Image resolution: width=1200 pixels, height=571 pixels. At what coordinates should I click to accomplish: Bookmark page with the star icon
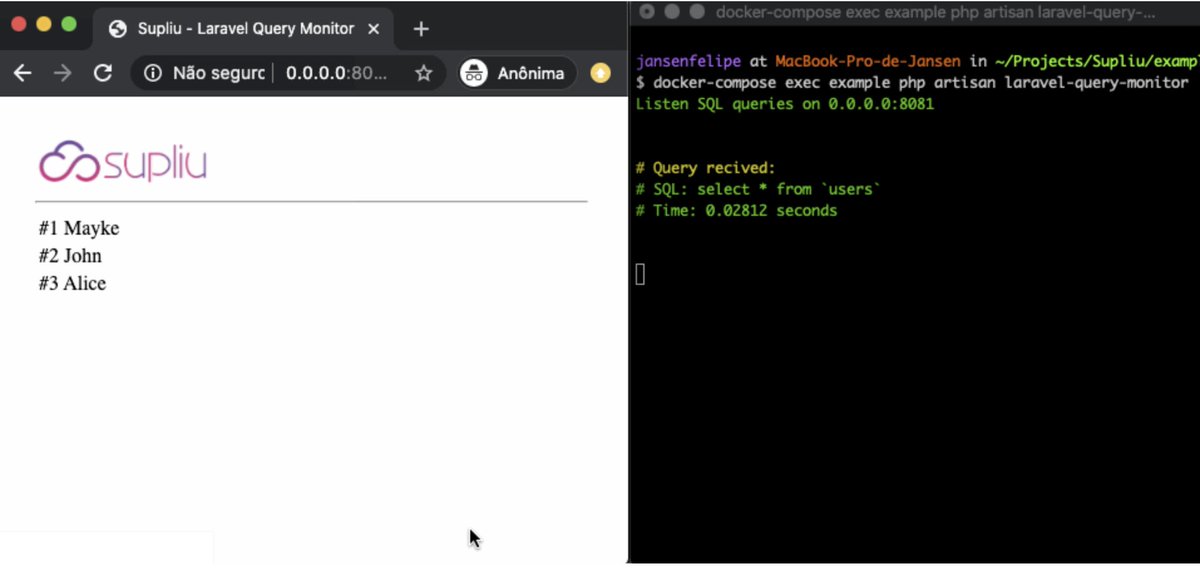pos(424,73)
